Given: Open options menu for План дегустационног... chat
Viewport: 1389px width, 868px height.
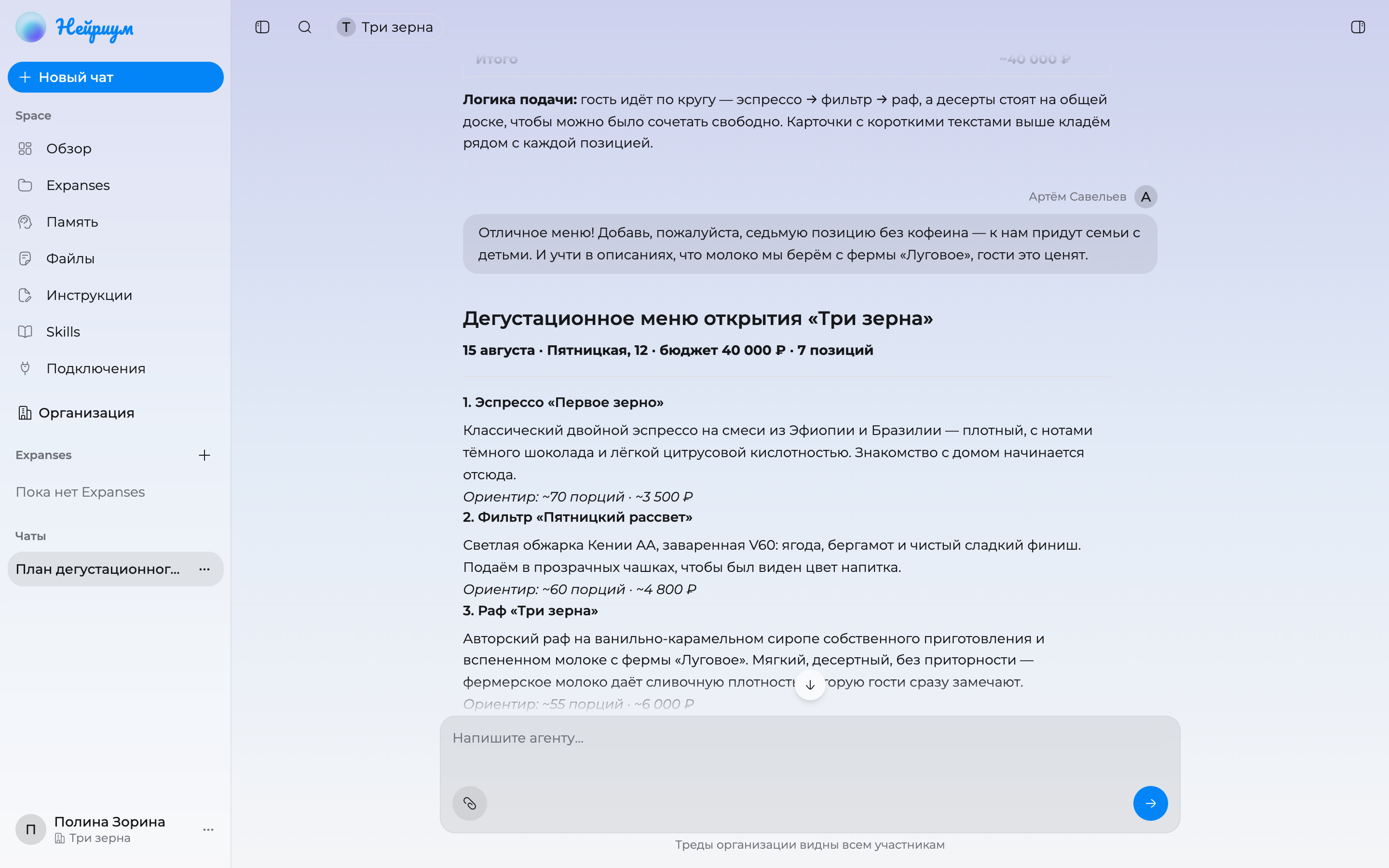Looking at the screenshot, I should coord(204,569).
